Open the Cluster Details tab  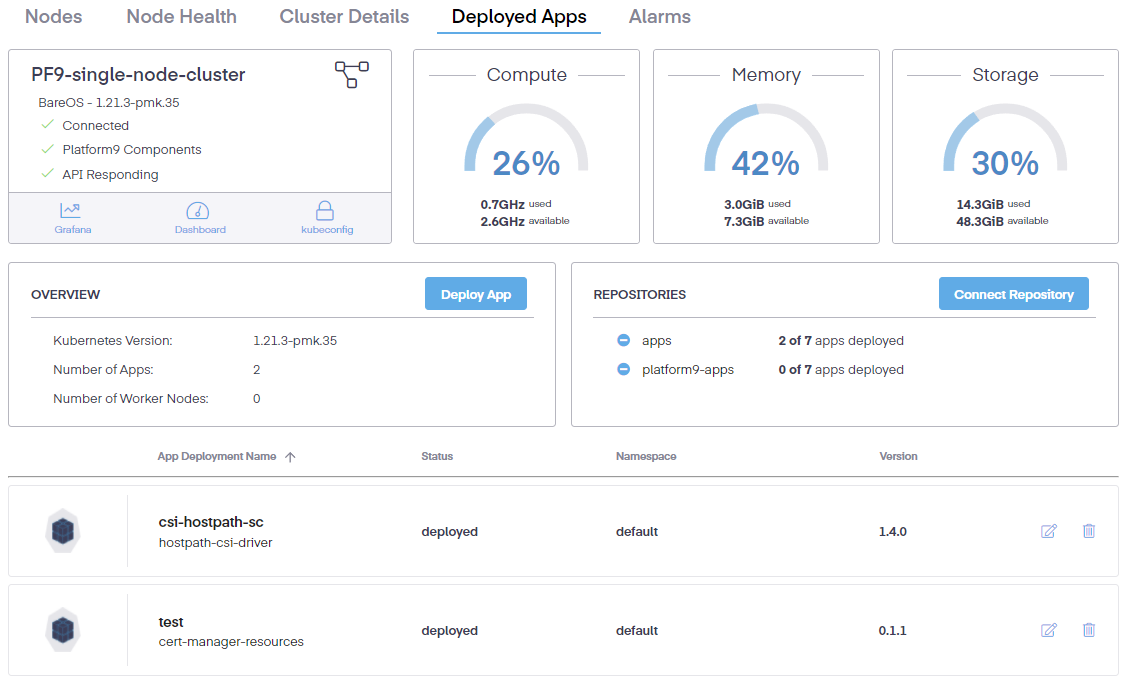(344, 17)
